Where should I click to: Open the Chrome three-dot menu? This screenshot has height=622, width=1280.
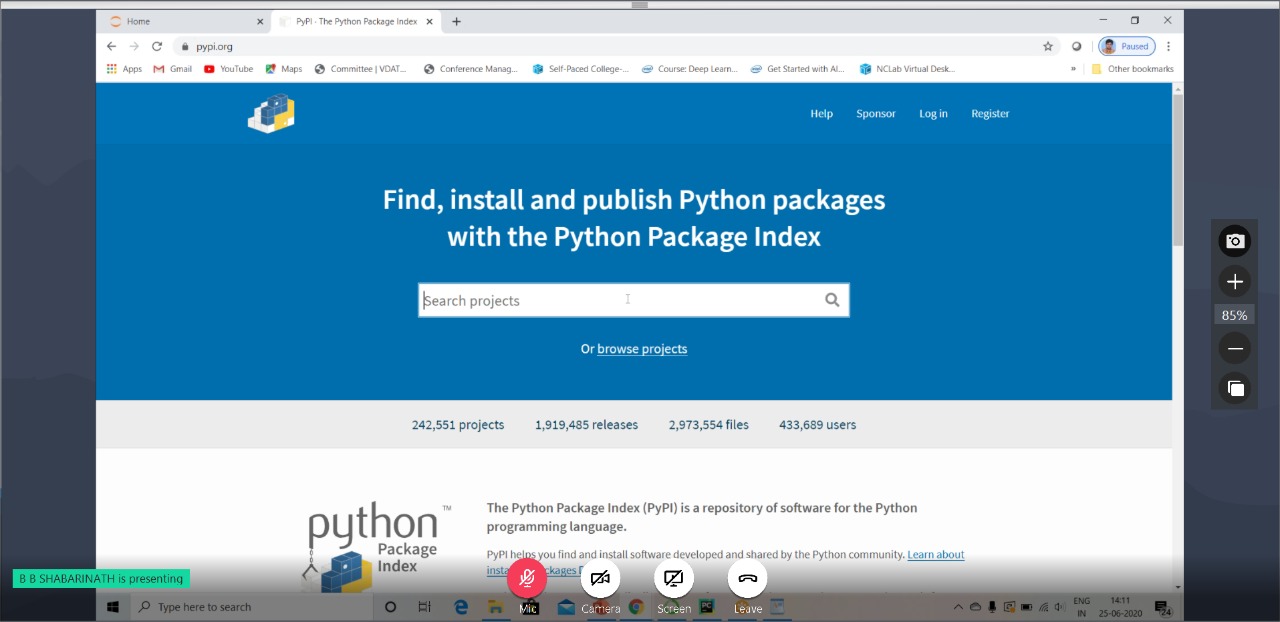(1168, 46)
